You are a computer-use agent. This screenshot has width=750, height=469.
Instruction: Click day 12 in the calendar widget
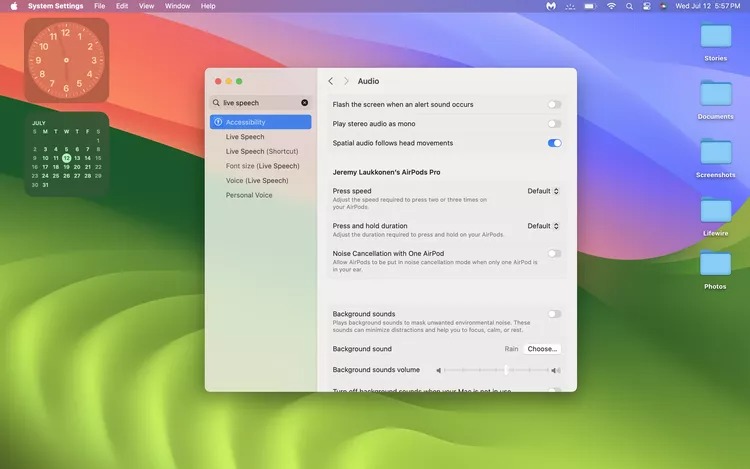pos(66,158)
